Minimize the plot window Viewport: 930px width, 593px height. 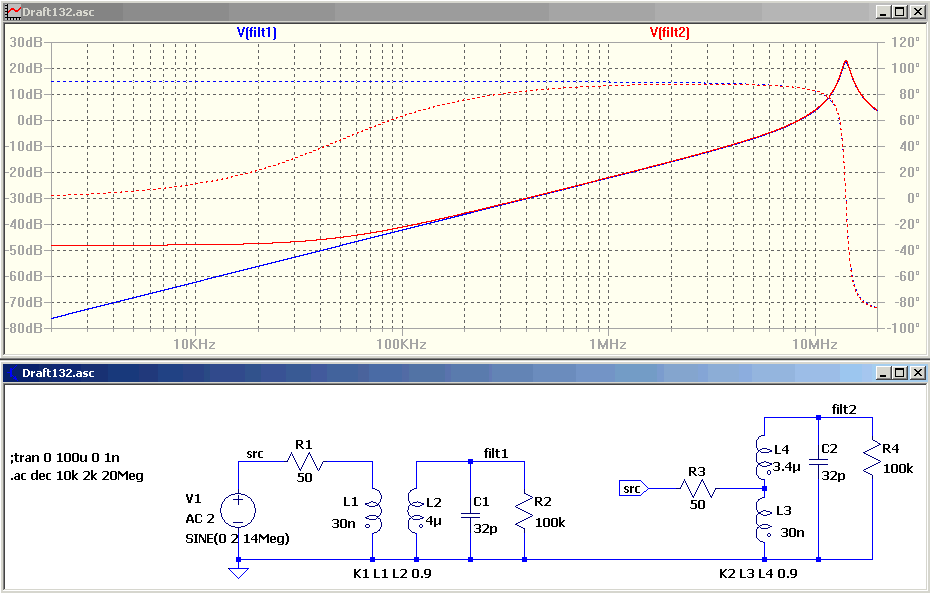pyautogui.click(x=884, y=11)
